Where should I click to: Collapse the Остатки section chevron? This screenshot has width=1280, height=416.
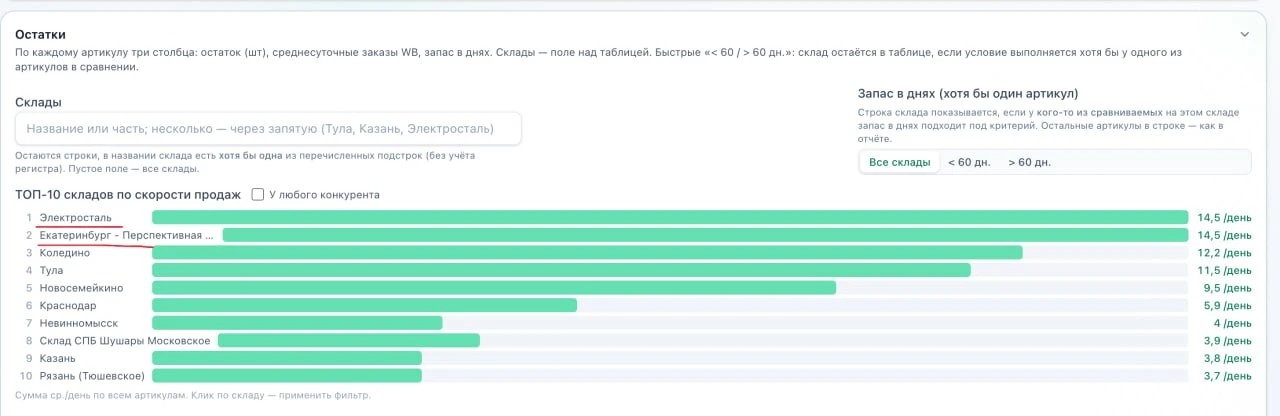(x=1244, y=34)
